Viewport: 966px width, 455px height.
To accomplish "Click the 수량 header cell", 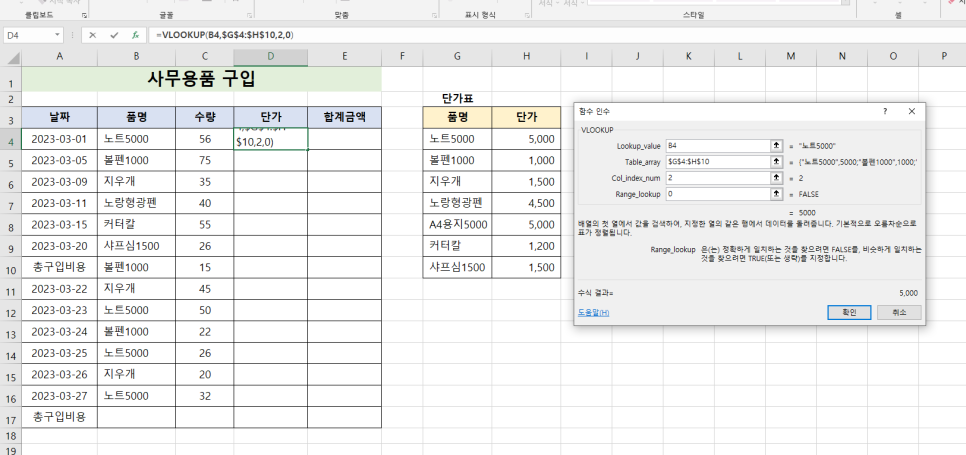I will (205, 117).
